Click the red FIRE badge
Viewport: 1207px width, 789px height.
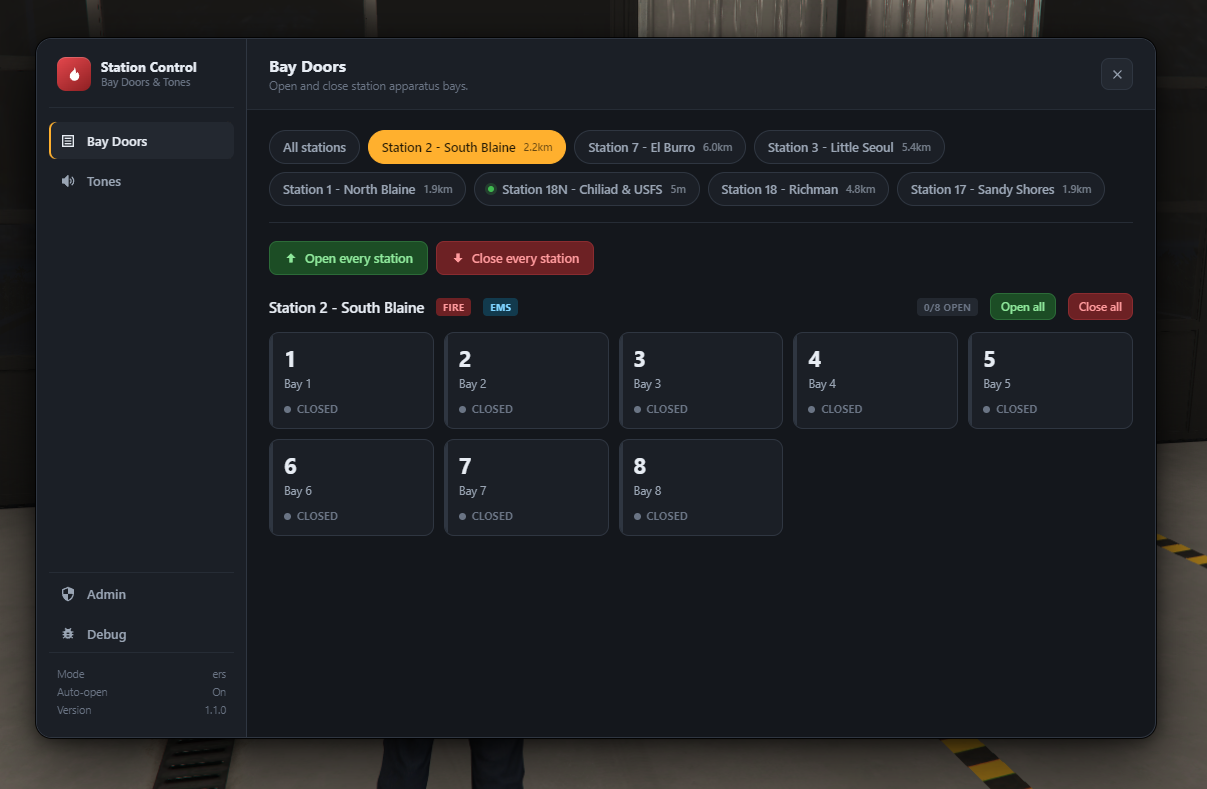coord(453,307)
